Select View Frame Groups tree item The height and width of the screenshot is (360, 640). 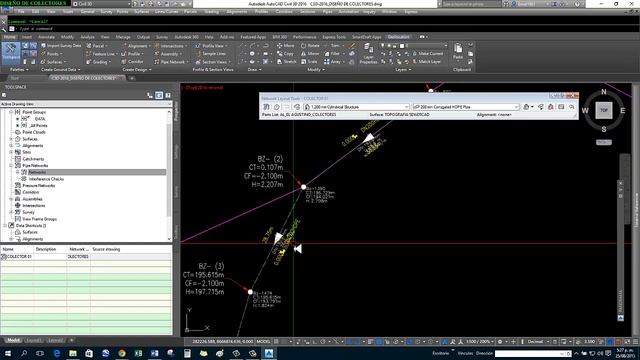point(39,219)
